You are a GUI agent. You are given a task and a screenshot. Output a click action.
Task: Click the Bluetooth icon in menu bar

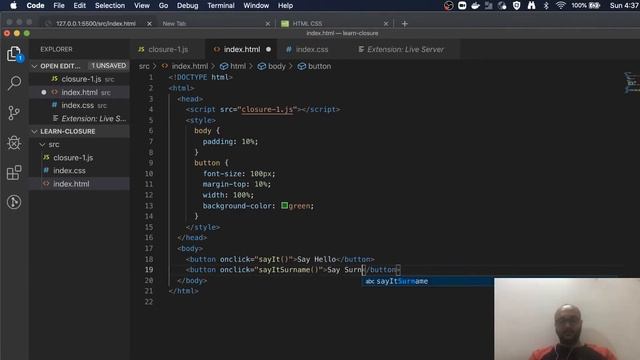click(546, 5)
